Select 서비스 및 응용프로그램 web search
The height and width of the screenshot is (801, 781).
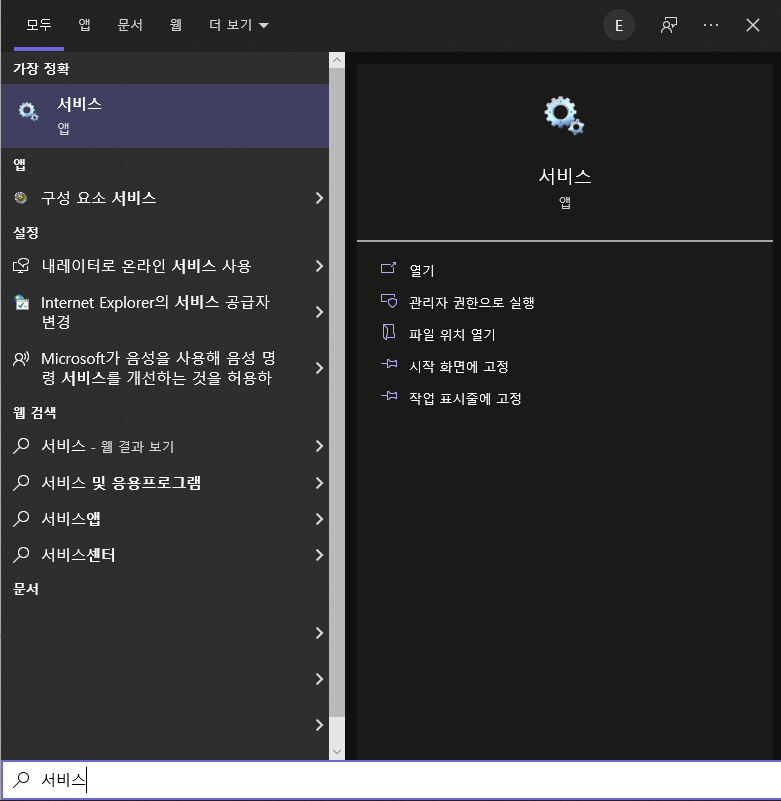pos(165,483)
